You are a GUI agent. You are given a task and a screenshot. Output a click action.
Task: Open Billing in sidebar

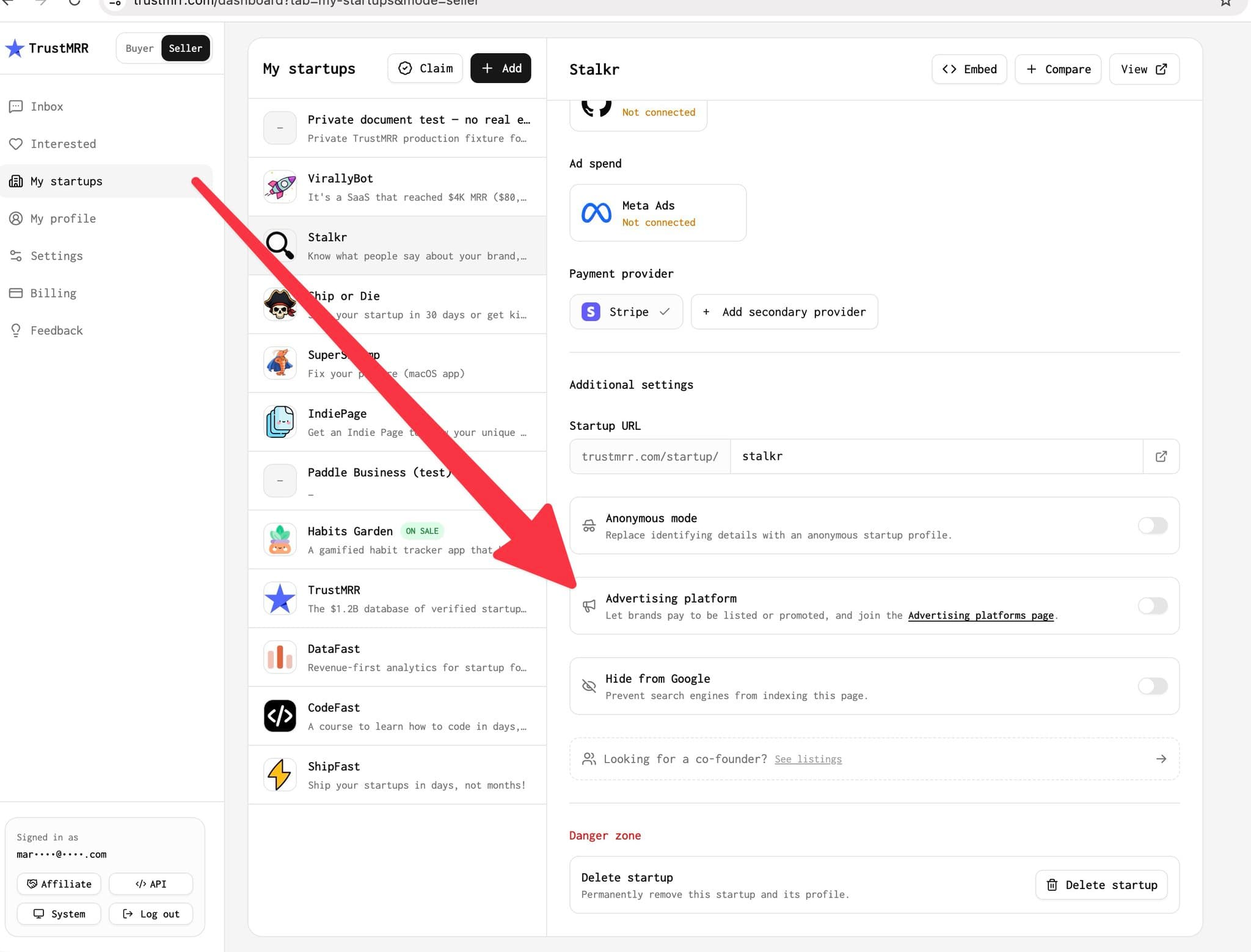pyautogui.click(x=106, y=293)
